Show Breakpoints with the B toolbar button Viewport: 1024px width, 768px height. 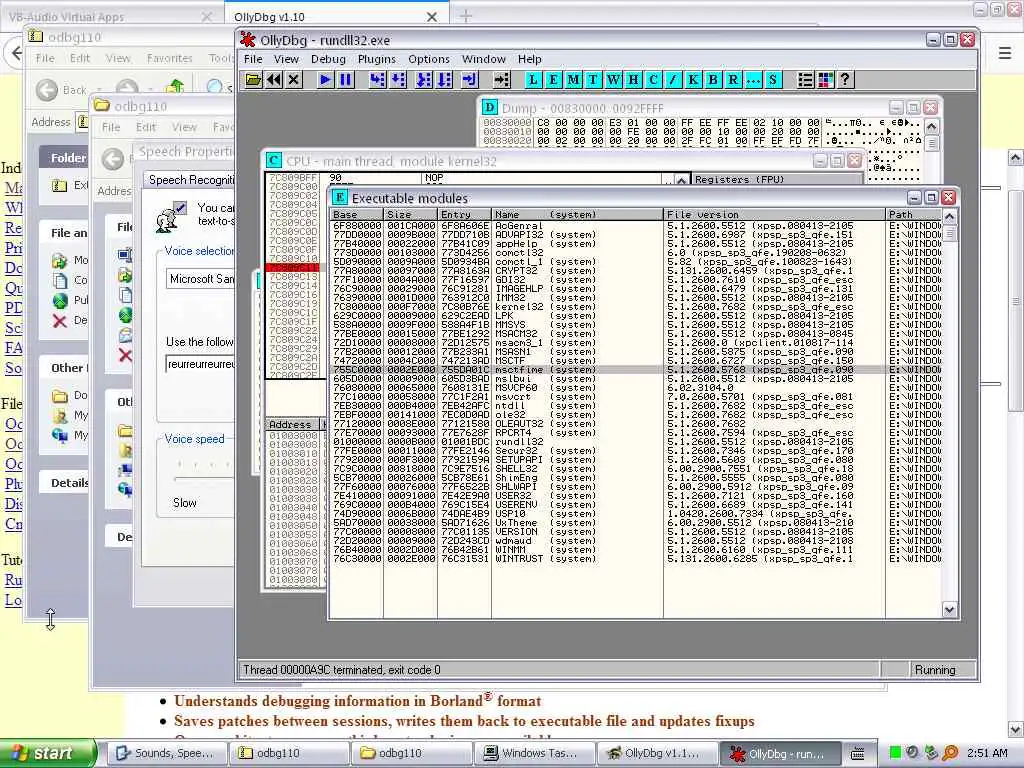(713, 80)
